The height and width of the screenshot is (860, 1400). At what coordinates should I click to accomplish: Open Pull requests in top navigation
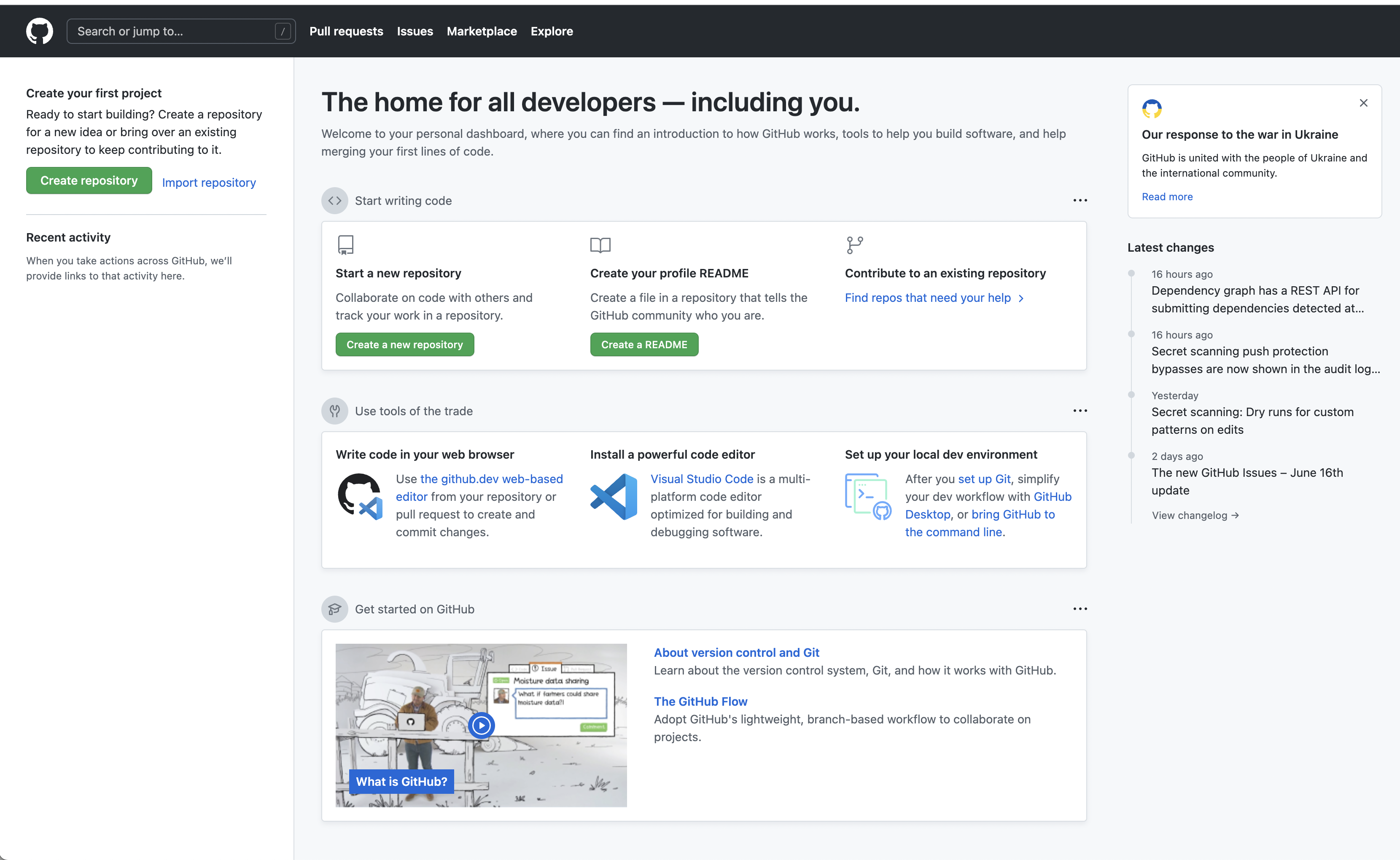click(346, 31)
